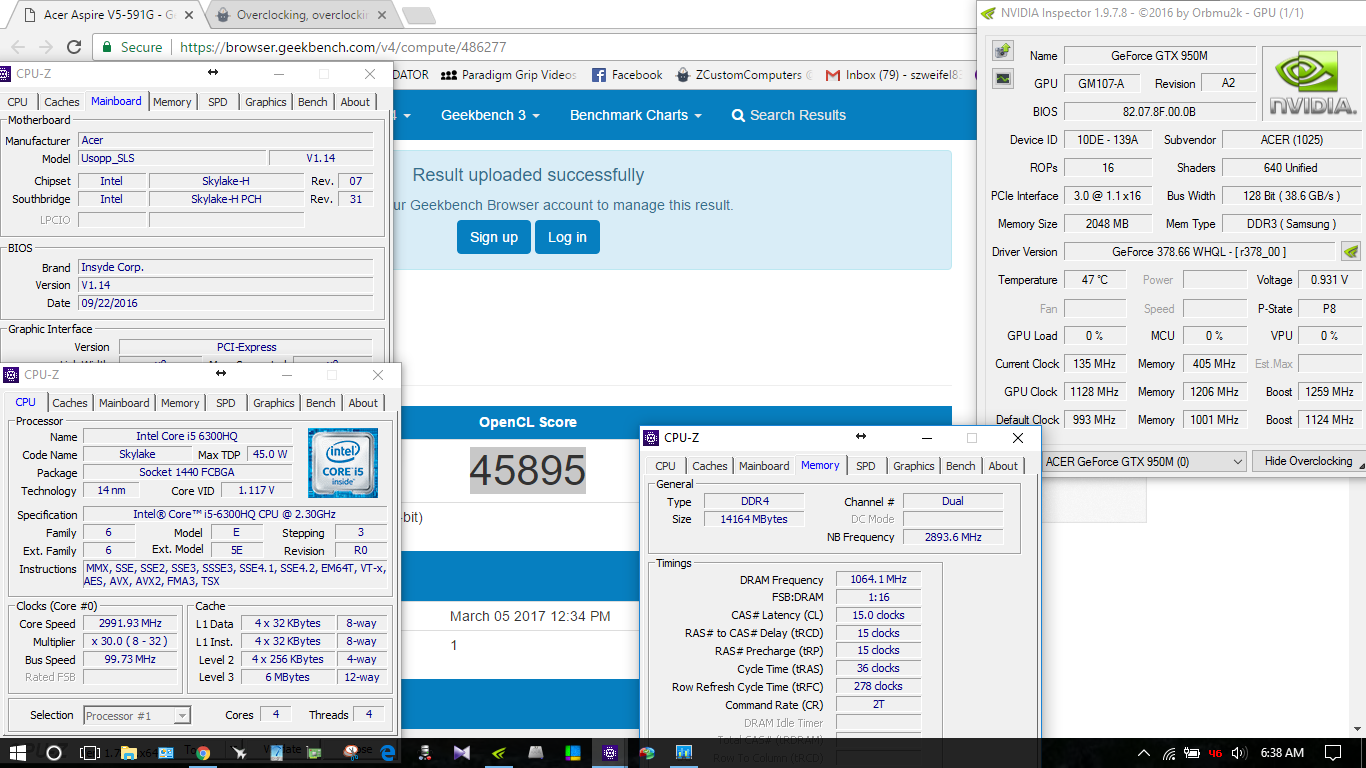Viewport: 1366px width, 768px height.
Task: Click the screenshot upload icon in NVIDIA Inspector
Action: [1003, 50]
